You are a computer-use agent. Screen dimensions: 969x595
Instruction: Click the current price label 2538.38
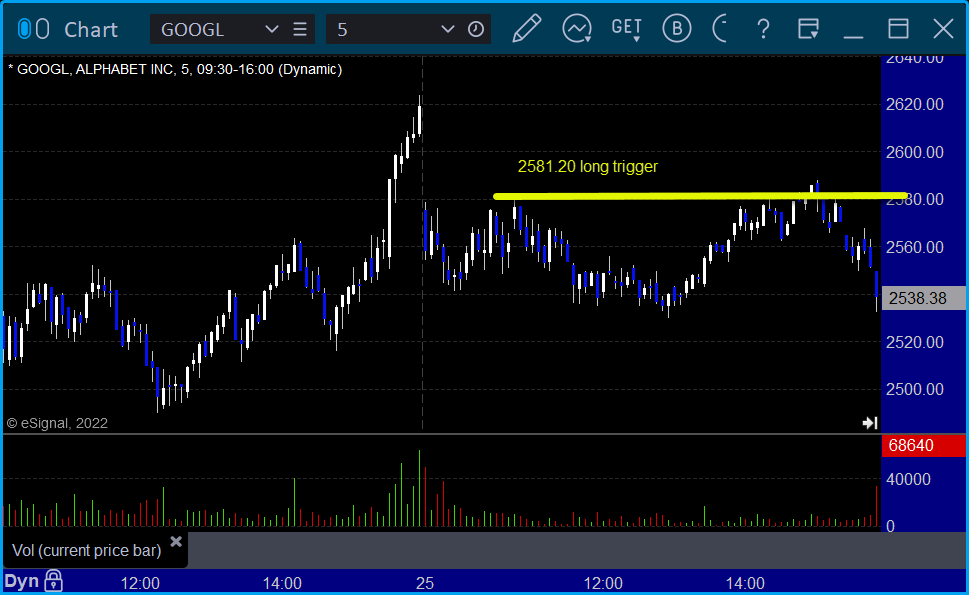click(x=923, y=298)
